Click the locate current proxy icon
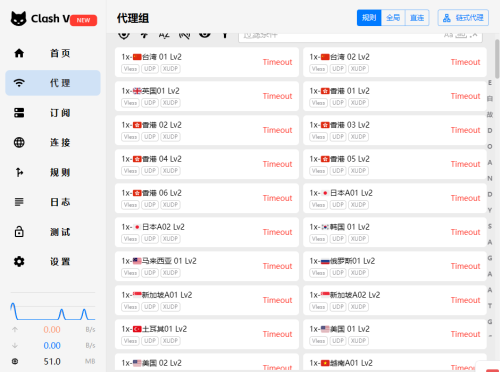 coord(124,35)
